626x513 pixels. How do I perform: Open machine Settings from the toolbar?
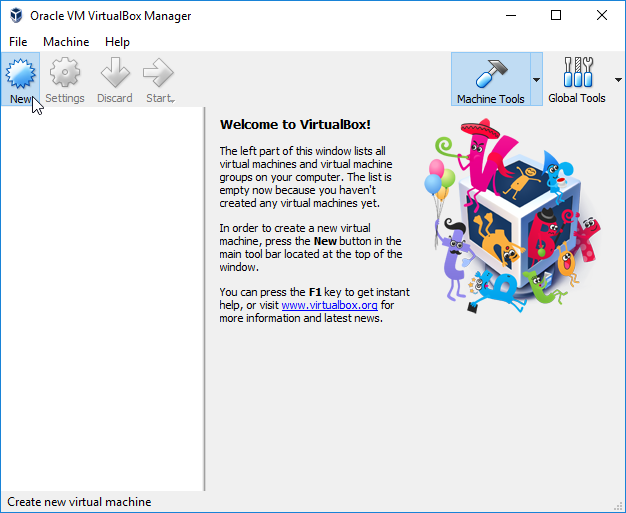(65, 74)
